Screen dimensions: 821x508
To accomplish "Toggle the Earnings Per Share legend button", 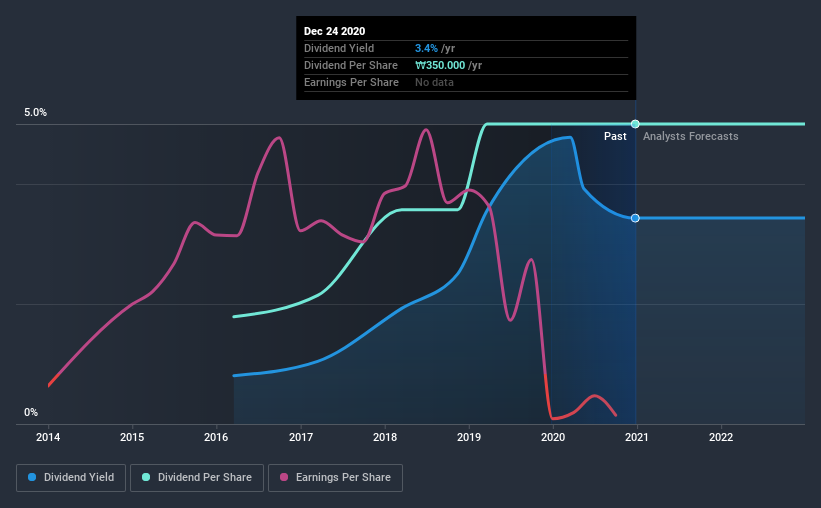I will [335, 478].
